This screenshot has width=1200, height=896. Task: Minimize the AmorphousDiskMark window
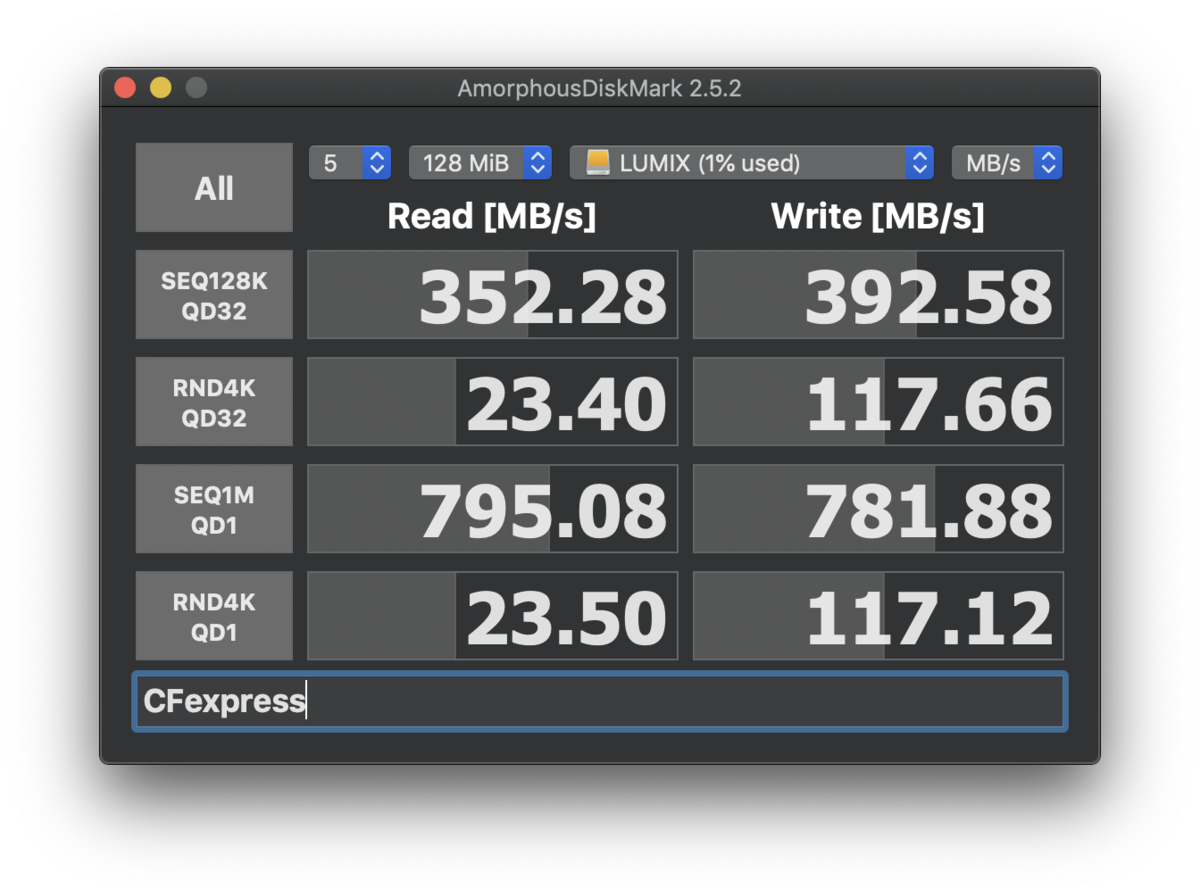(x=161, y=88)
